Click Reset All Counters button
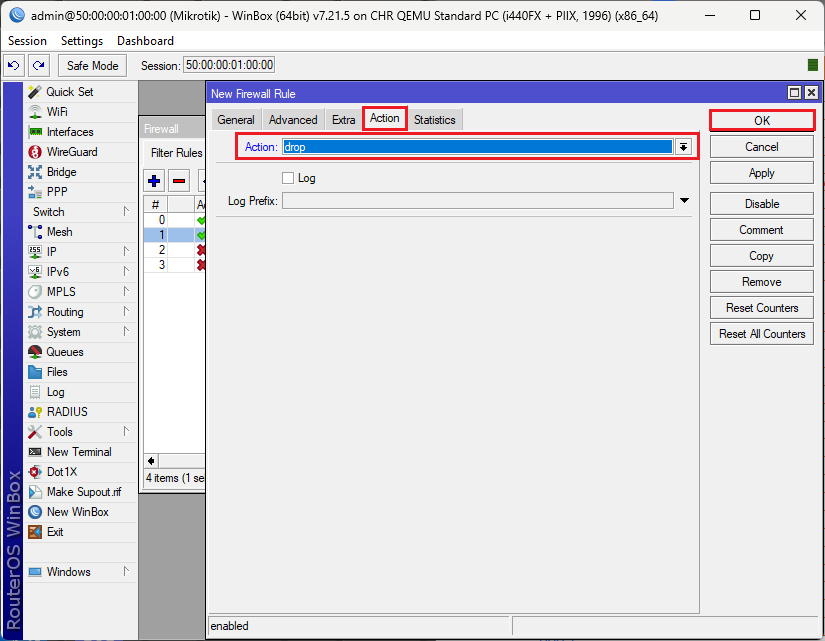Image resolution: width=825 pixels, height=641 pixels. 762,334
